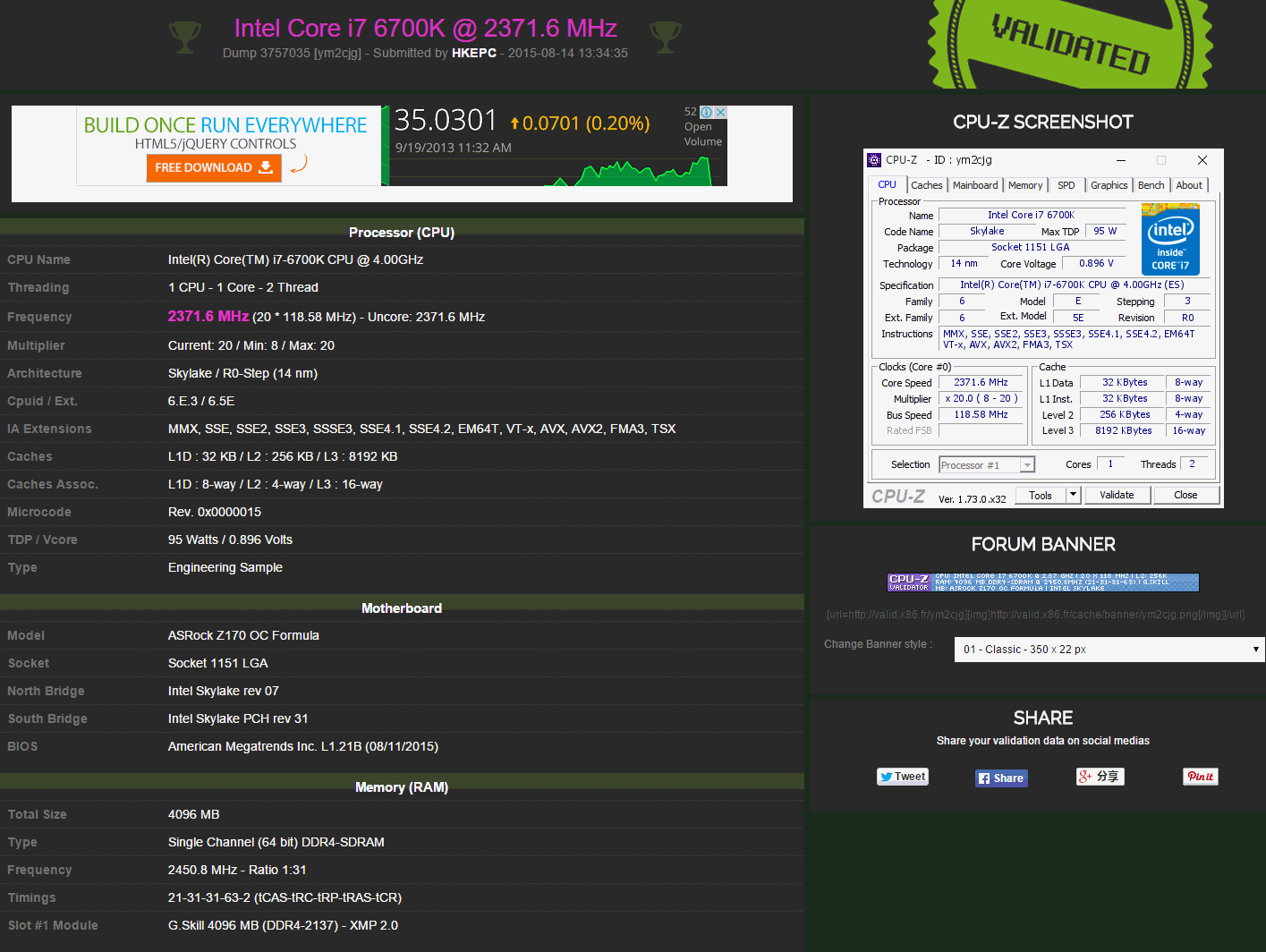
Task: Switch to the Mainboard tab
Action: pos(974,185)
